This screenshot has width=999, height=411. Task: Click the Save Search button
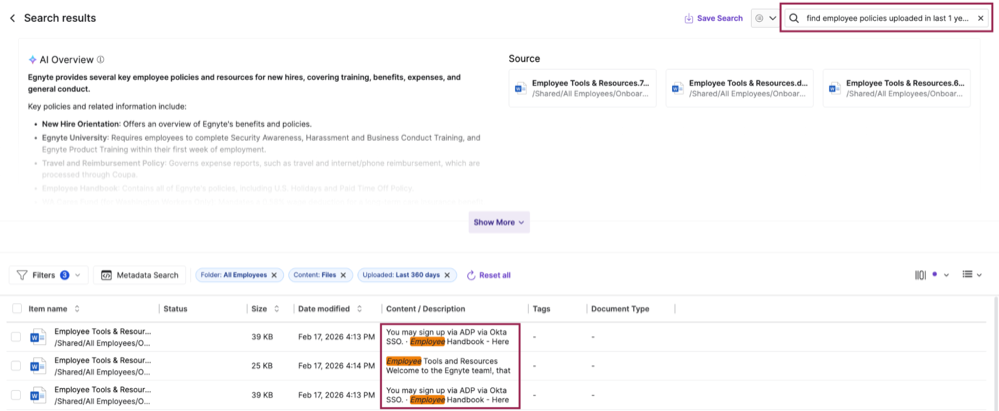713,18
